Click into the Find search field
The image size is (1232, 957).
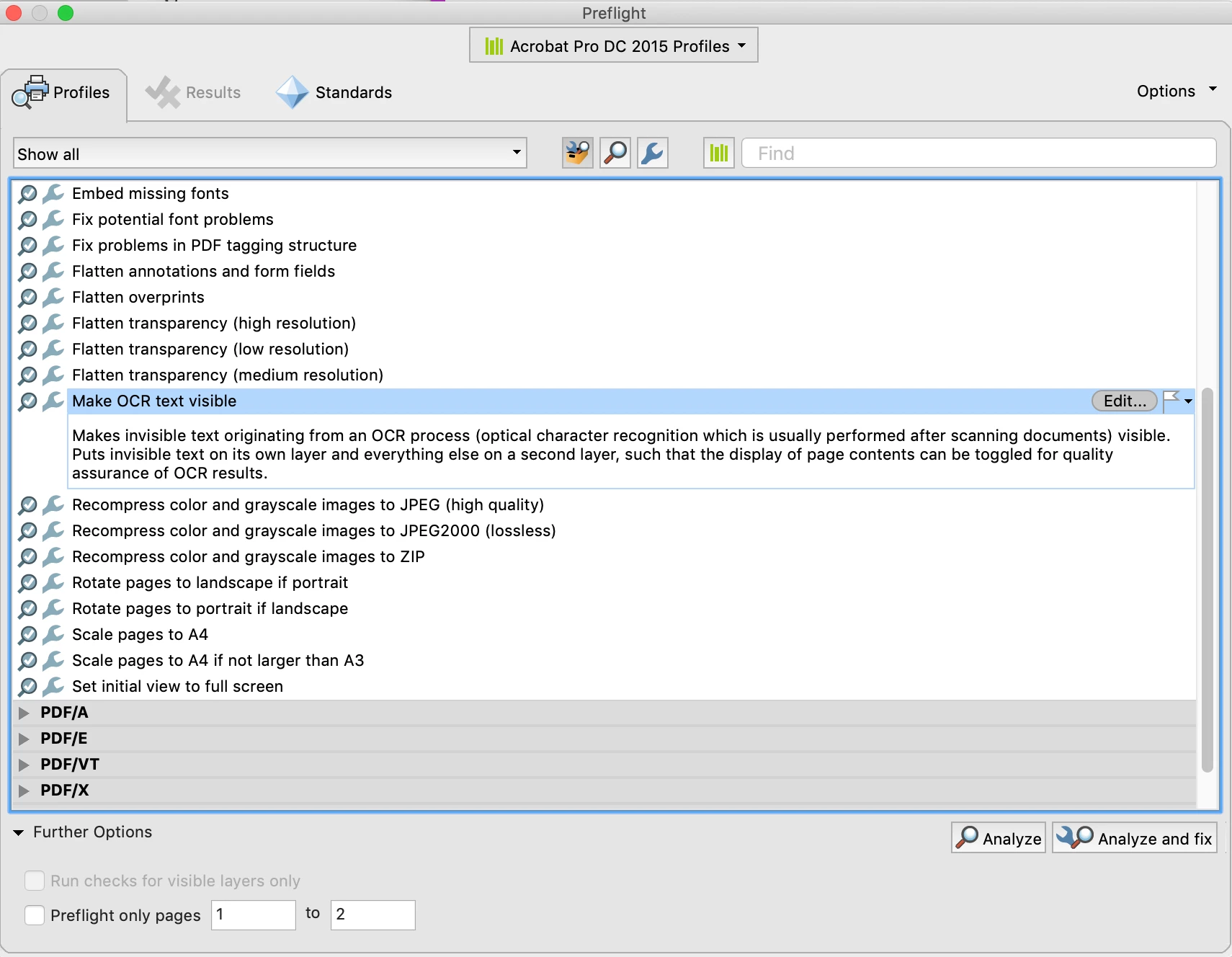[x=979, y=153]
